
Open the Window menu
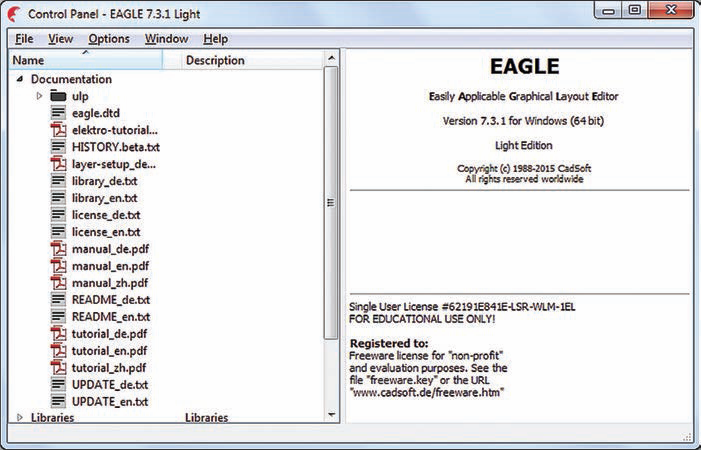tap(166, 39)
